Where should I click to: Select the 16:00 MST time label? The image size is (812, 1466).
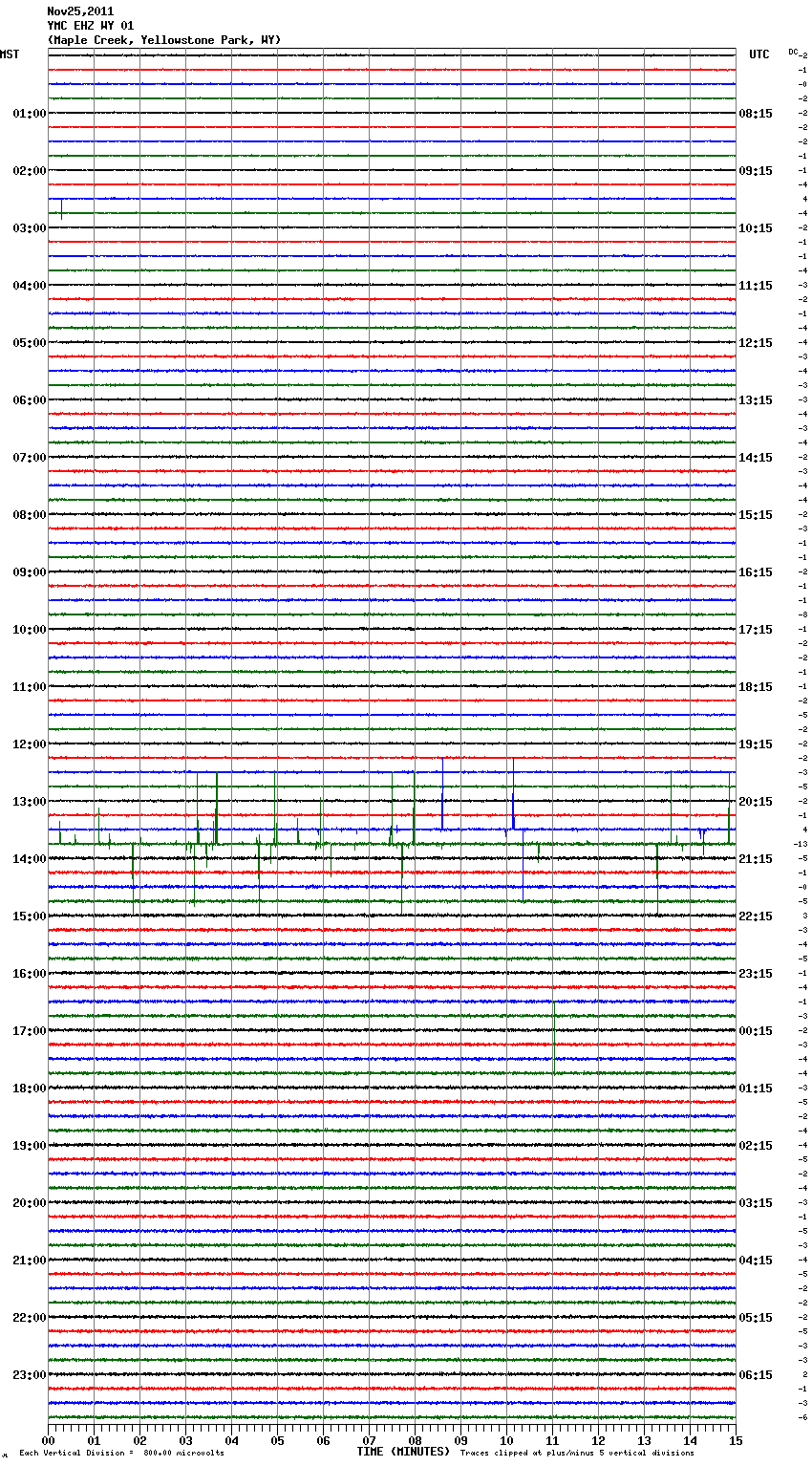pyautogui.click(x=29, y=974)
